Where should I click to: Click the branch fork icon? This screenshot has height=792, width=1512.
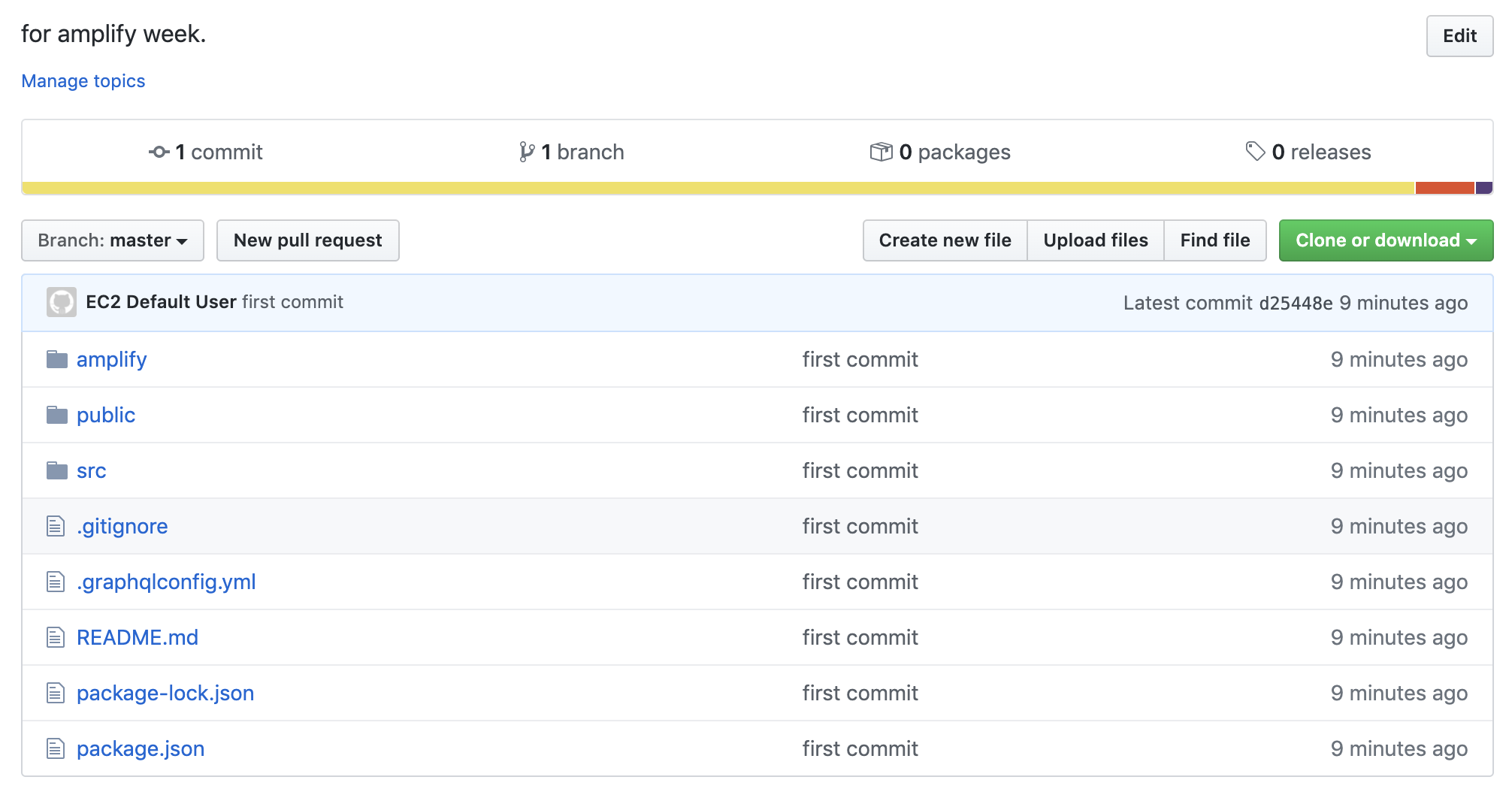[x=527, y=152]
